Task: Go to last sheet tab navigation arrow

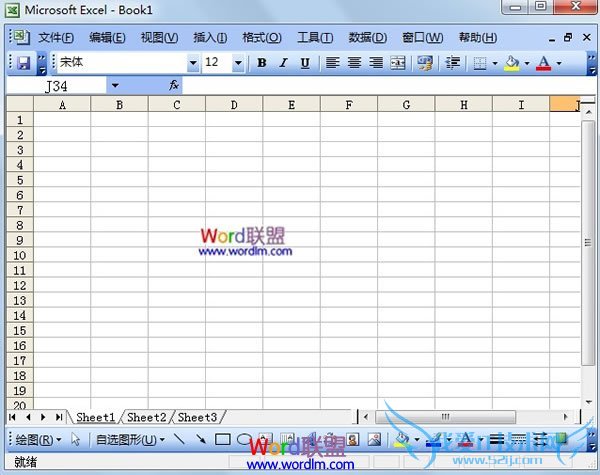Action: (59, 417)
